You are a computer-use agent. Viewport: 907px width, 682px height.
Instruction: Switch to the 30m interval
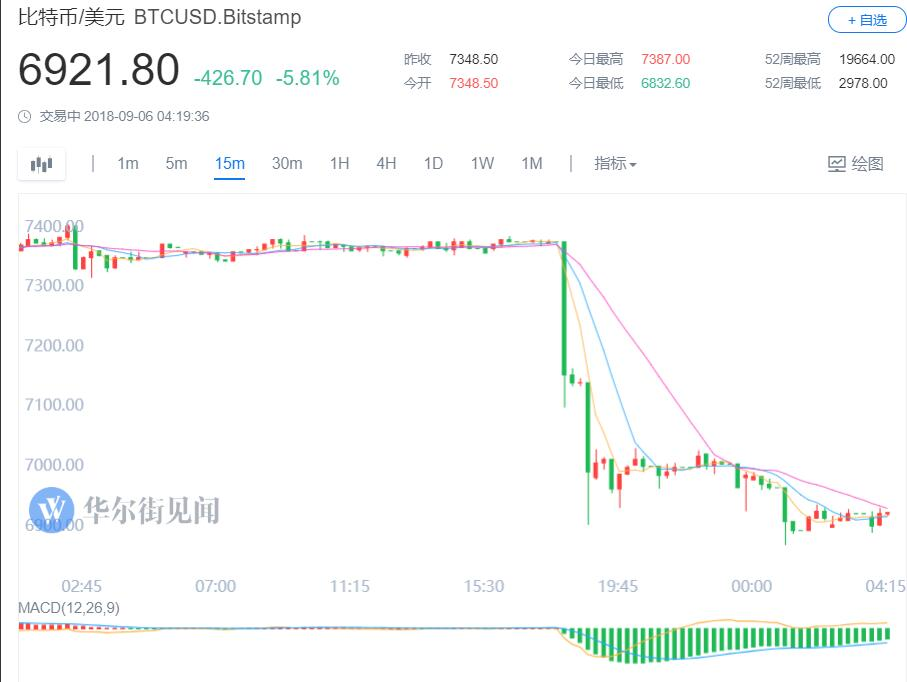(x=287, y=164)
